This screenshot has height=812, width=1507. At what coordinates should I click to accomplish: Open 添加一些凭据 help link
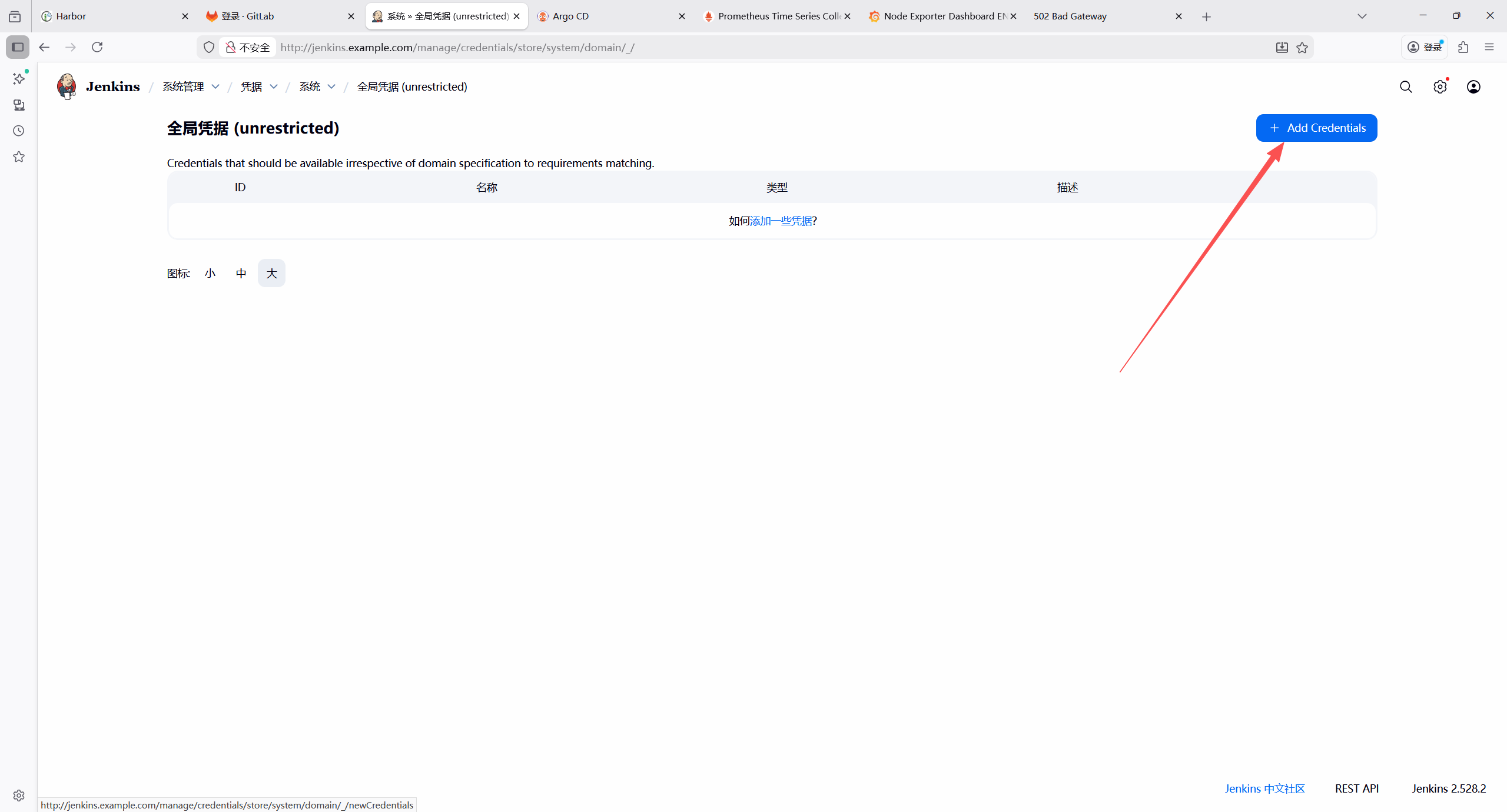[x=781, y=221]
